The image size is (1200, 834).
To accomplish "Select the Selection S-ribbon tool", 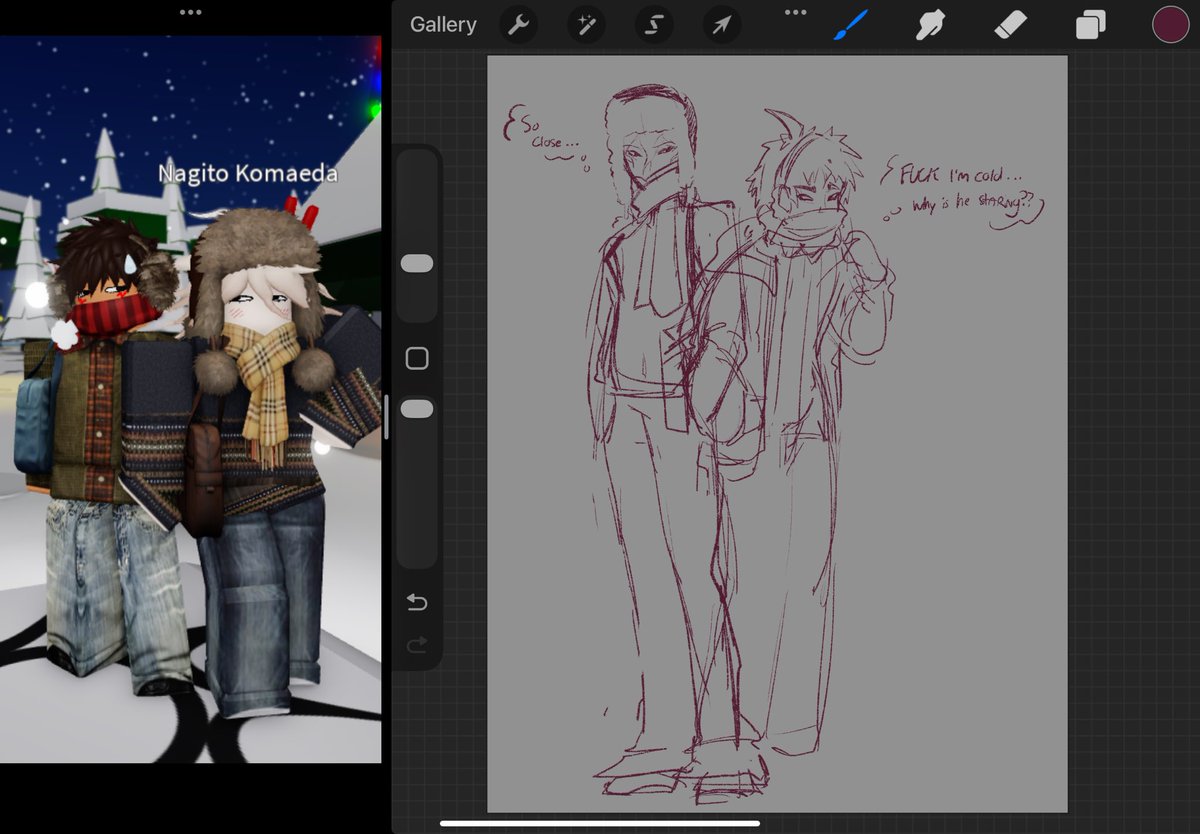I will [x=654, y=25].
